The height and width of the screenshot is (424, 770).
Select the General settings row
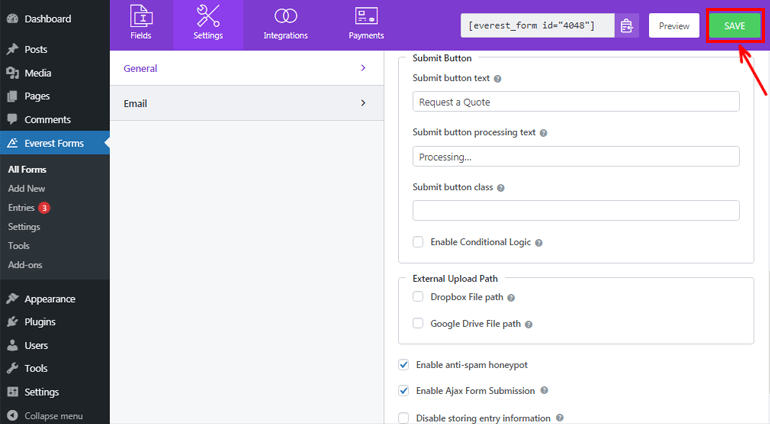click(x=247, y=68)
